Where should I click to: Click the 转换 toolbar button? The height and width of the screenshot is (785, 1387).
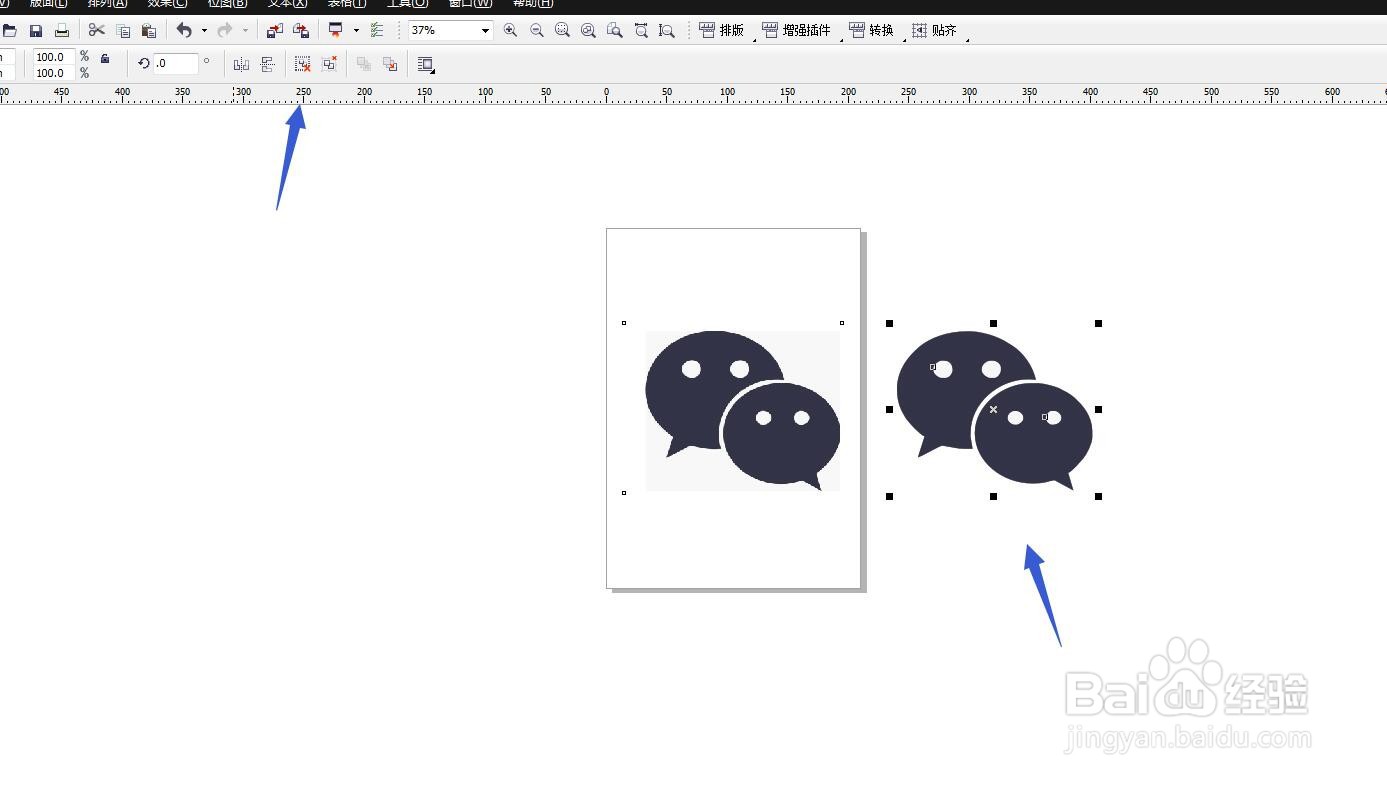click(x=871, y=30)
